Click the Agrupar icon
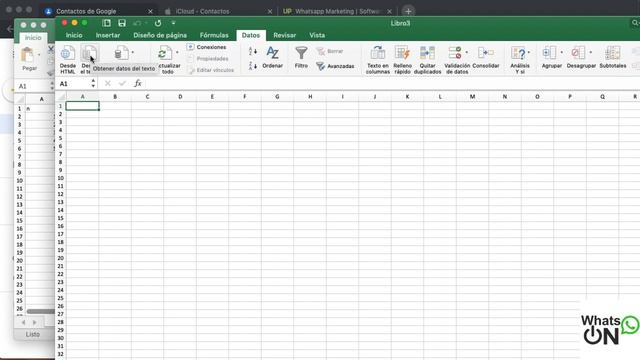 click(549, 53)
